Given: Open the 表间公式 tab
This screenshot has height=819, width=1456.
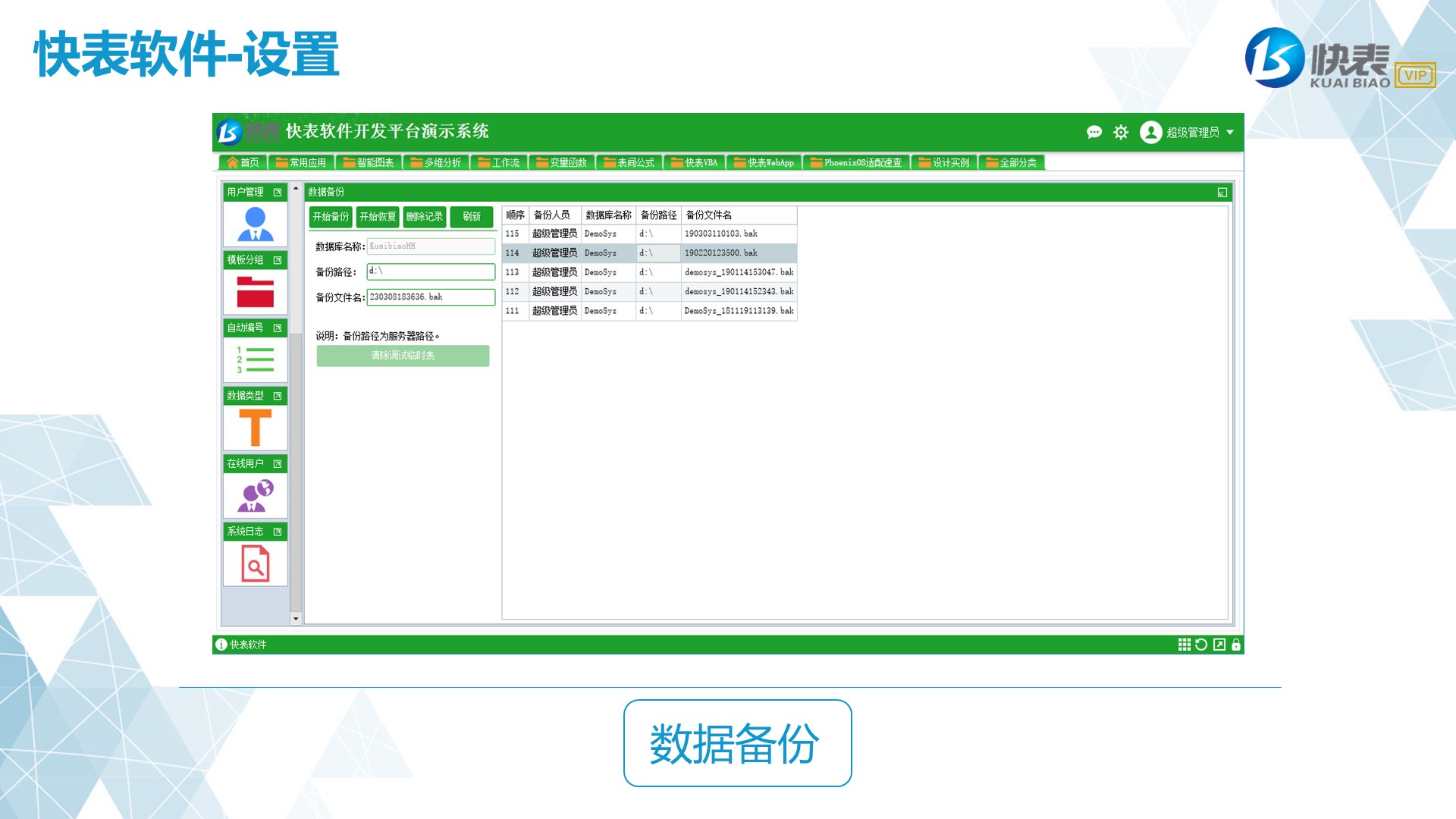Looking at the screenshot, I should (629, 162).
